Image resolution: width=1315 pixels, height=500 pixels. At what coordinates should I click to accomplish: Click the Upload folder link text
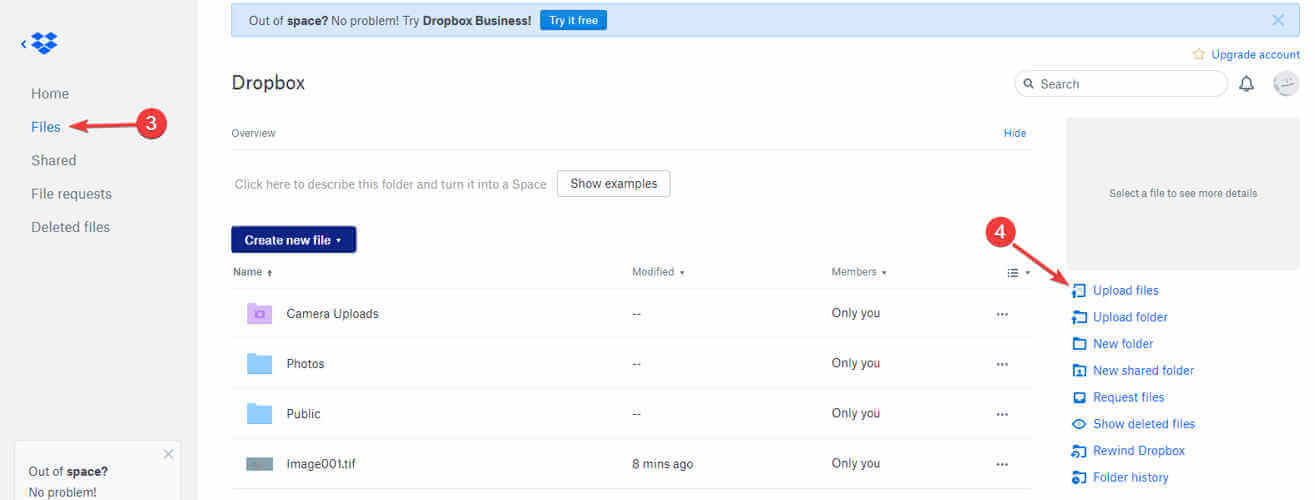(x=1130, y=317)
